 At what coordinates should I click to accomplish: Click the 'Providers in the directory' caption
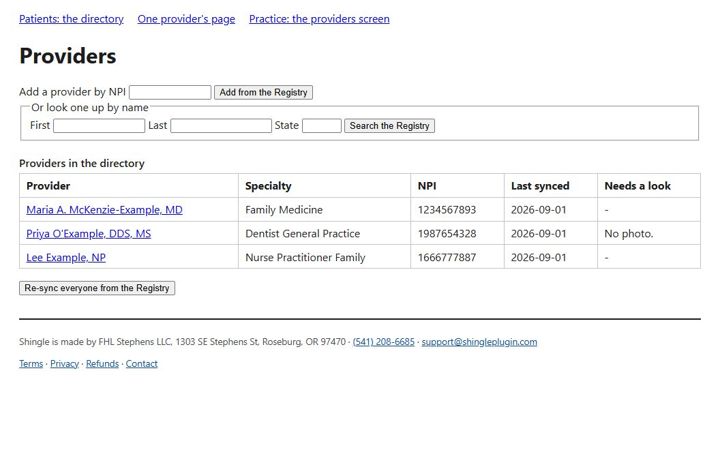[82, 163]
